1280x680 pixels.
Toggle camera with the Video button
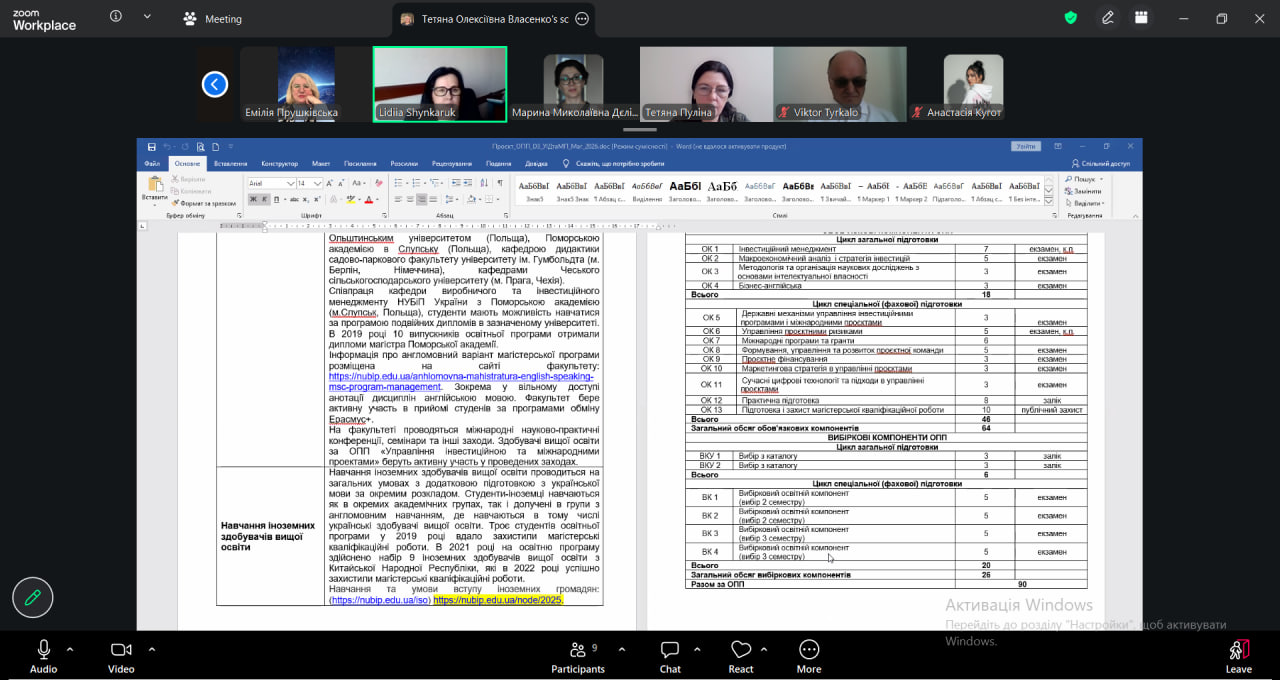coord(121,656)
